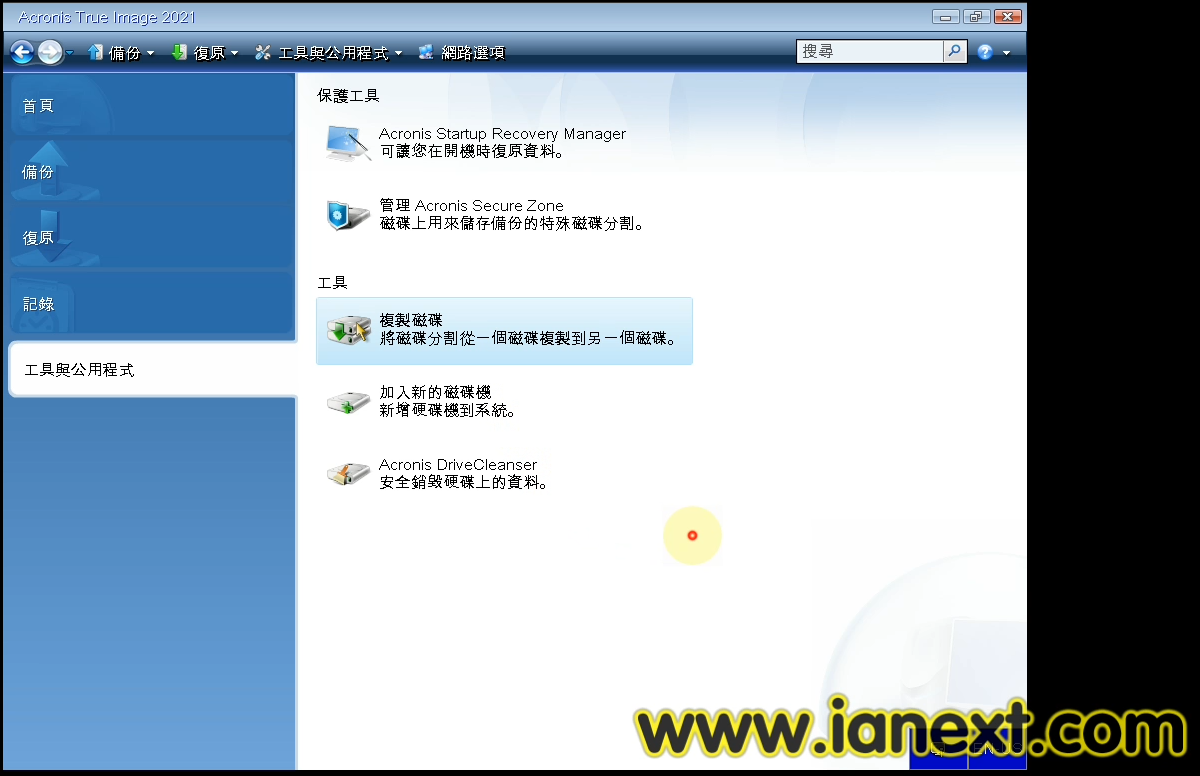Click description 新增硬碟機到系統。
This screenshot has height=776, width=1200.
pyautogui.click(x=448, y=411)
